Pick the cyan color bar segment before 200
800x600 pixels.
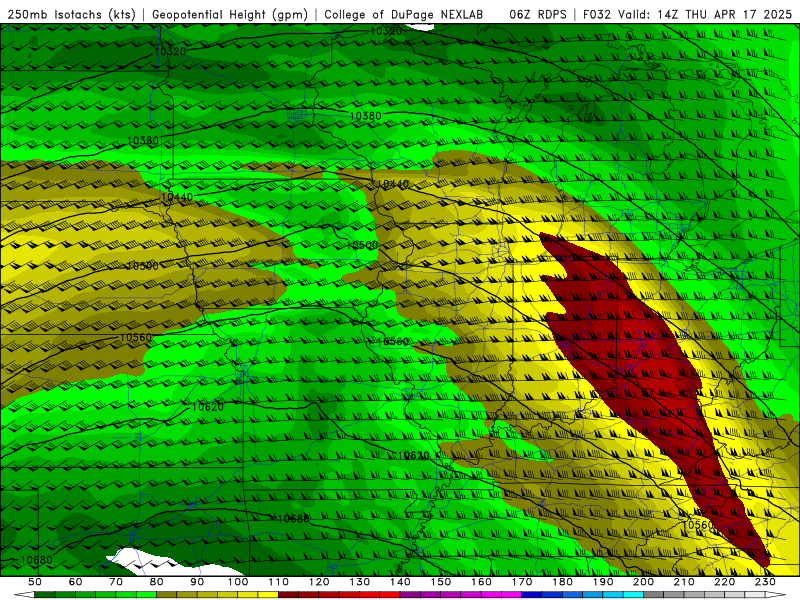(x=634, y=595)
